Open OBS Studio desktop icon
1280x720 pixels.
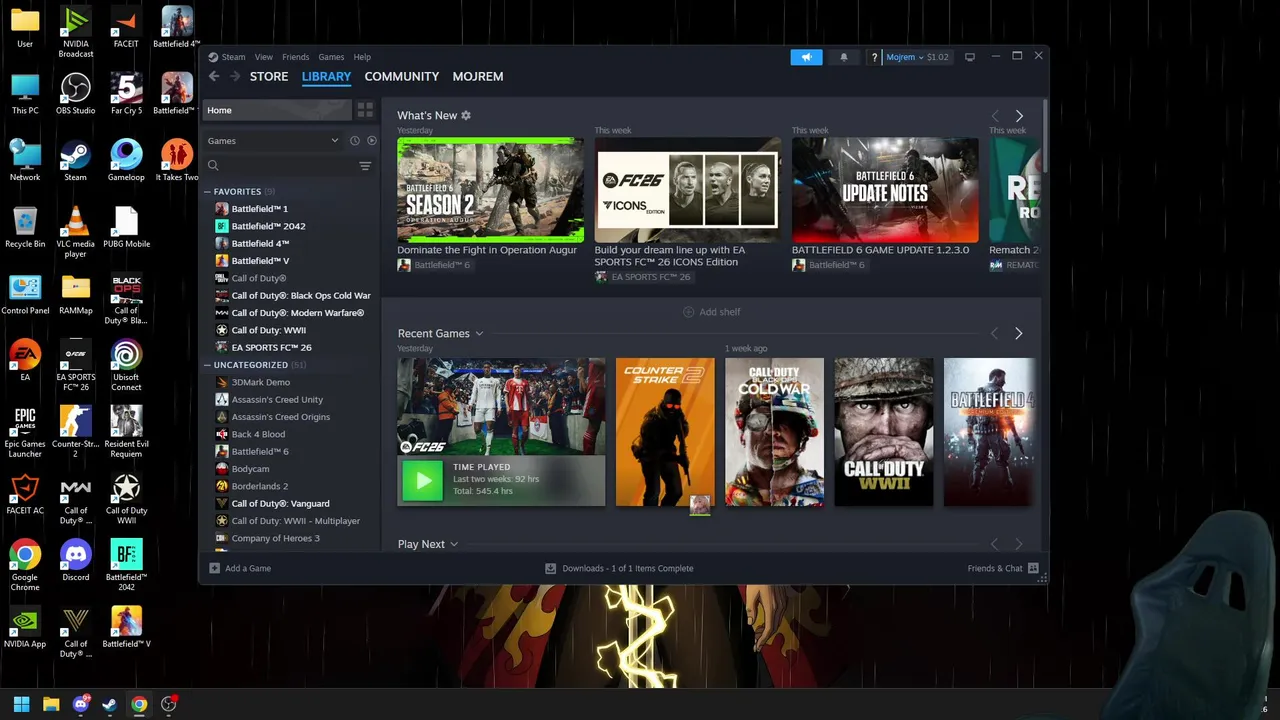[x=75, y=94]
